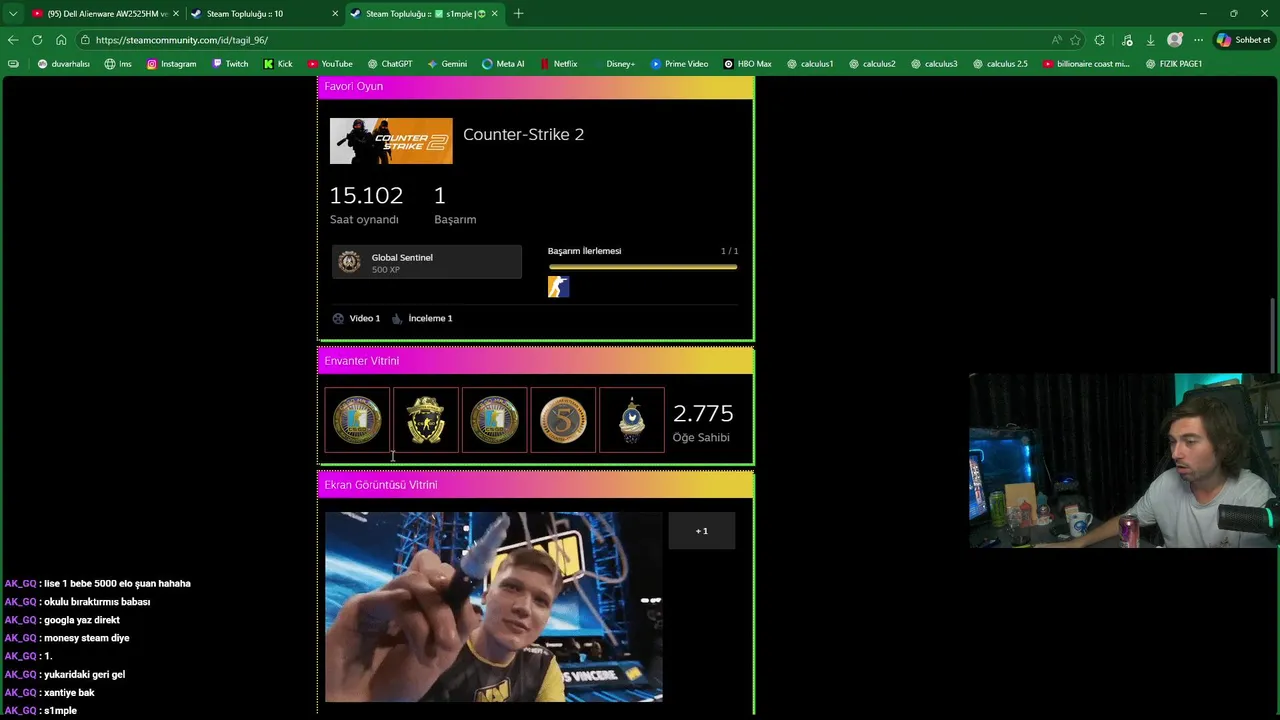Open the HBO Max bookmark

747,64
